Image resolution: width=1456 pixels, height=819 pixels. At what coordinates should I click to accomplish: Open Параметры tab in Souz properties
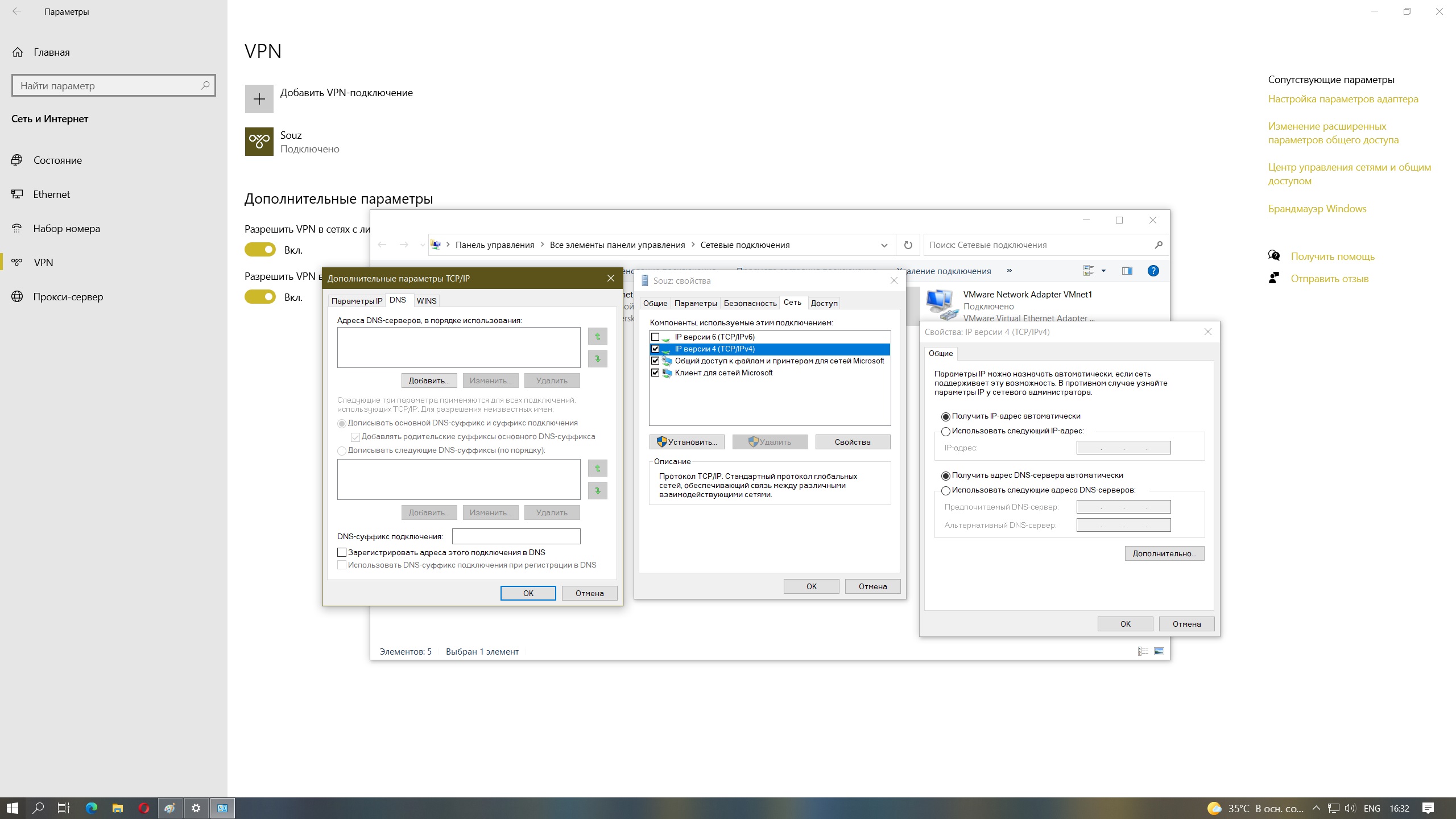pyautogui.click(x=696, y=303)
